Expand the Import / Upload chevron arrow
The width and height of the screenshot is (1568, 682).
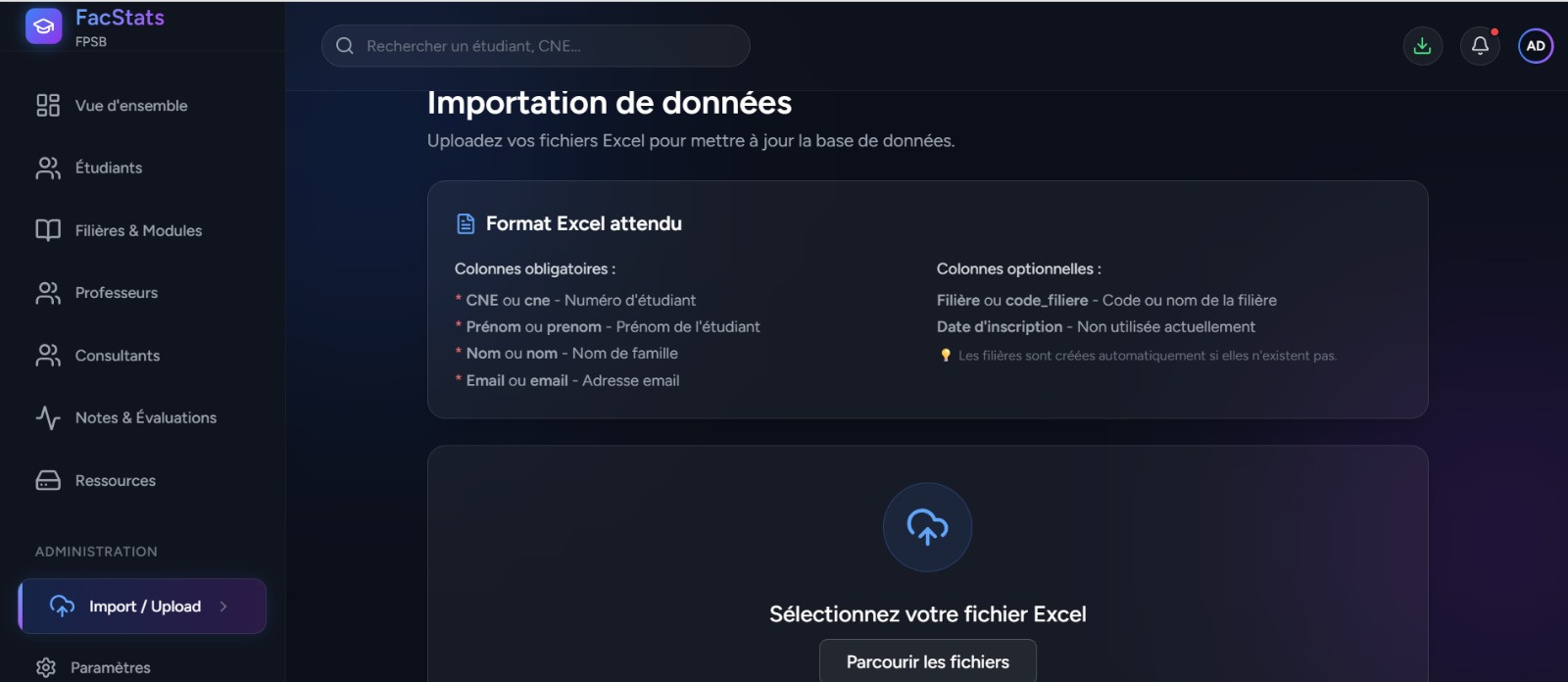223,607
